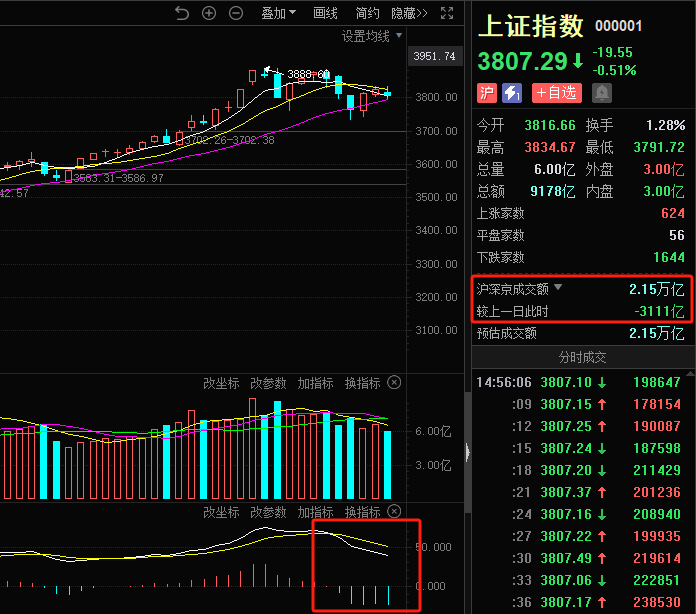Click the gray alert bell icon
This screenshot has width=696, height=614.
(x=602, y=93)
